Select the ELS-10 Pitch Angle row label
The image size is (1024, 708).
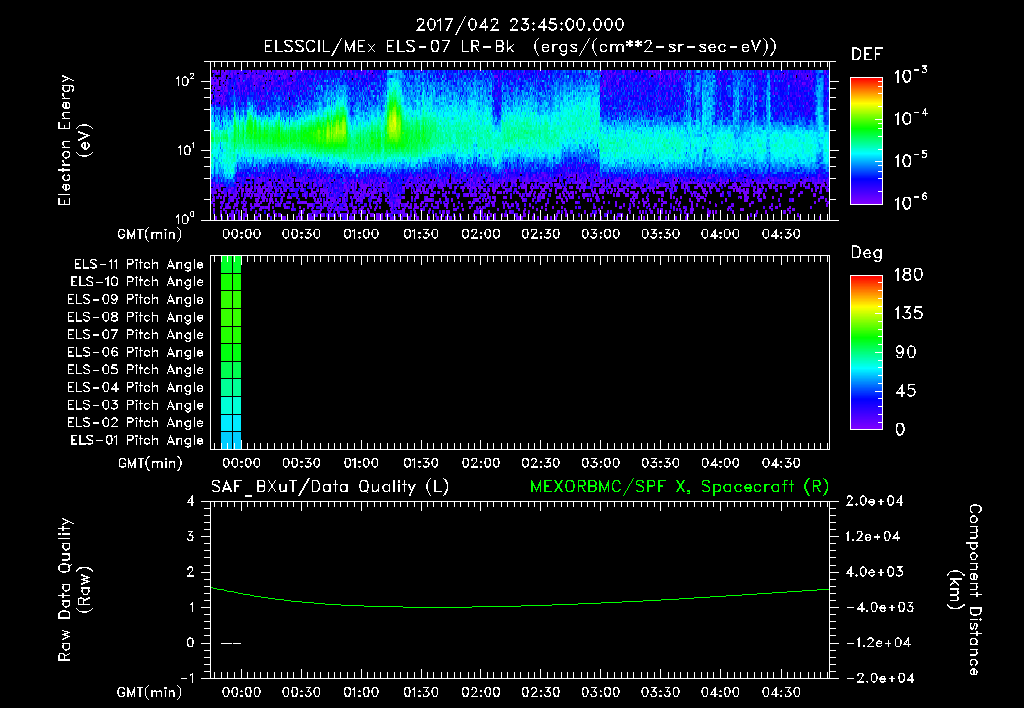(136, 282)
